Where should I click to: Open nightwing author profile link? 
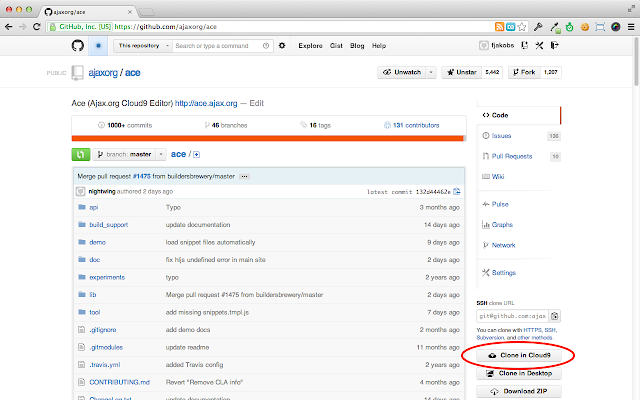coord(102,191)
